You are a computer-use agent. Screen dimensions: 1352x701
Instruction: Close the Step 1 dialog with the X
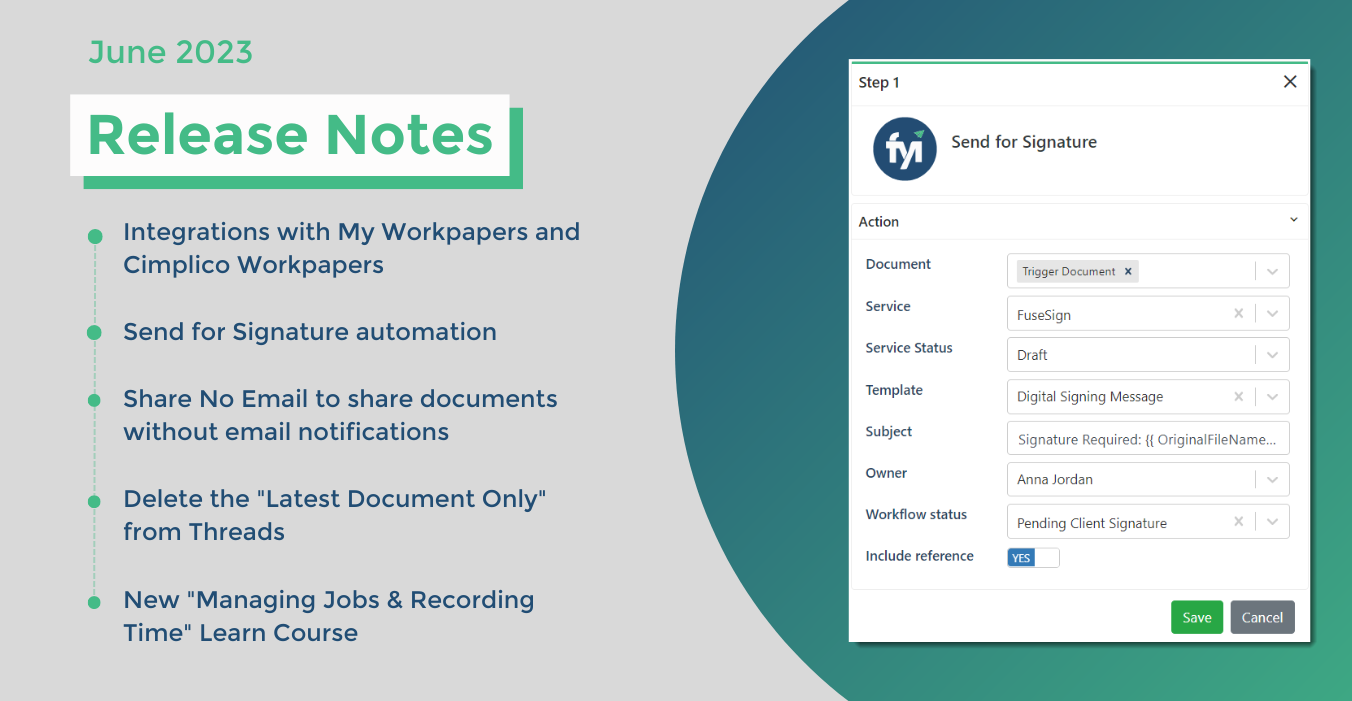(x=1290, y=81)
